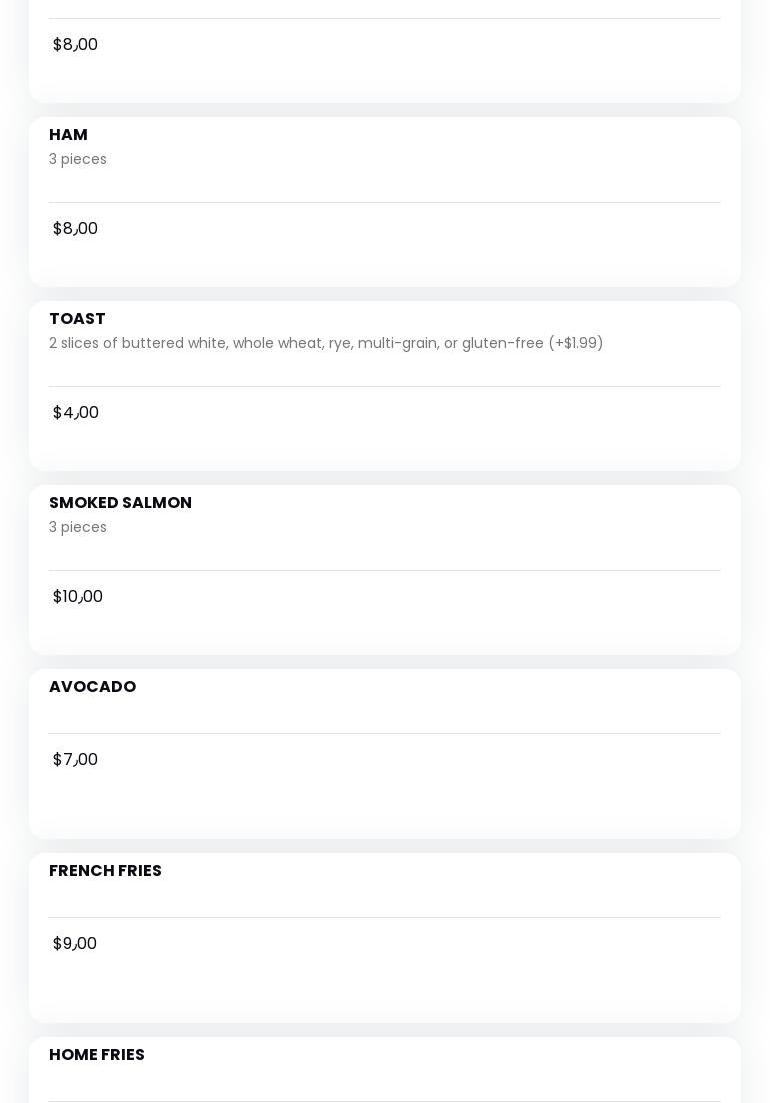The image size is (770, 1103).
Task: Click the AVOCADO item title
Action: 92,687
